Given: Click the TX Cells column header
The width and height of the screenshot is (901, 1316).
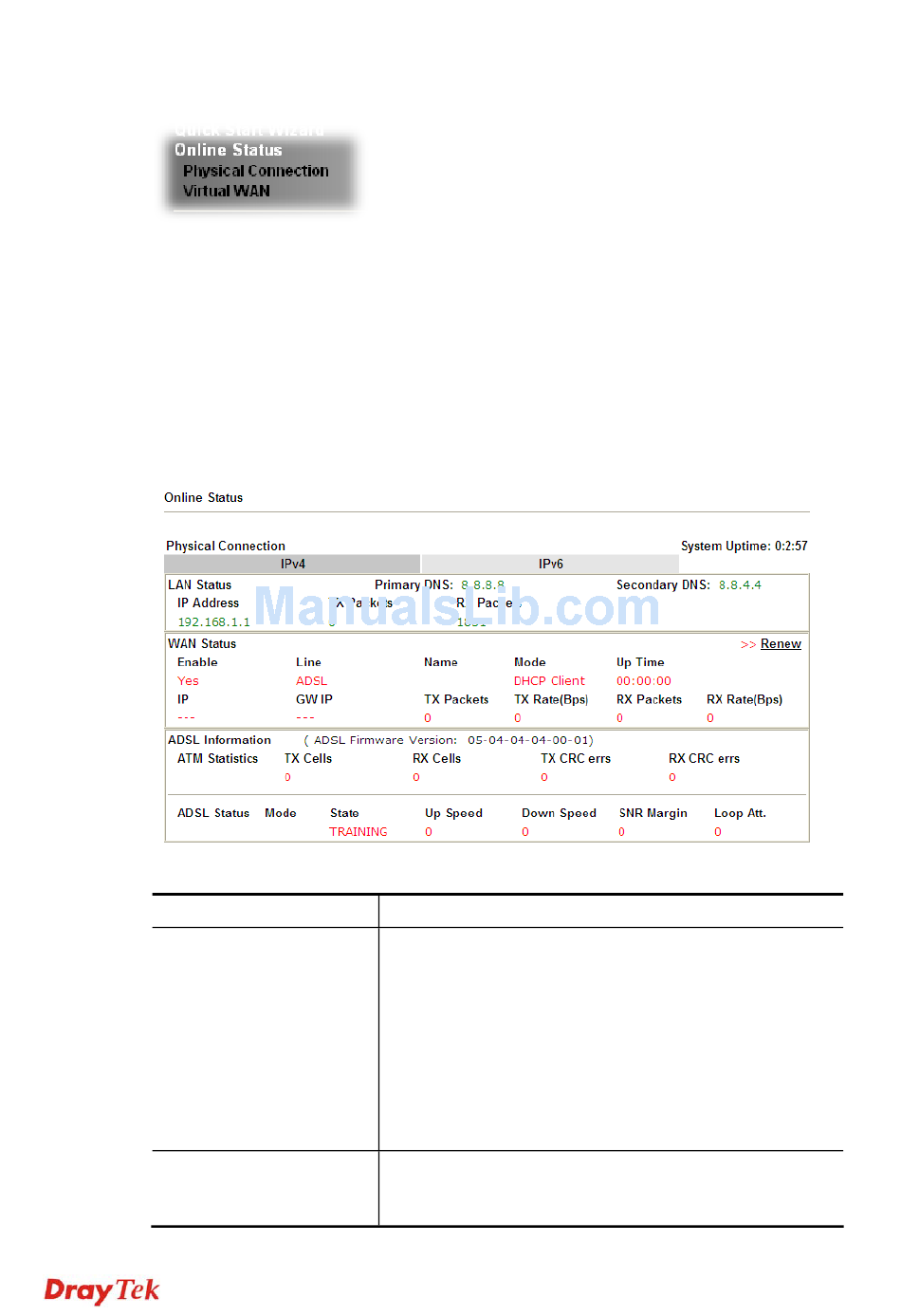Looking at the screenshot, I should coord(308,759).
